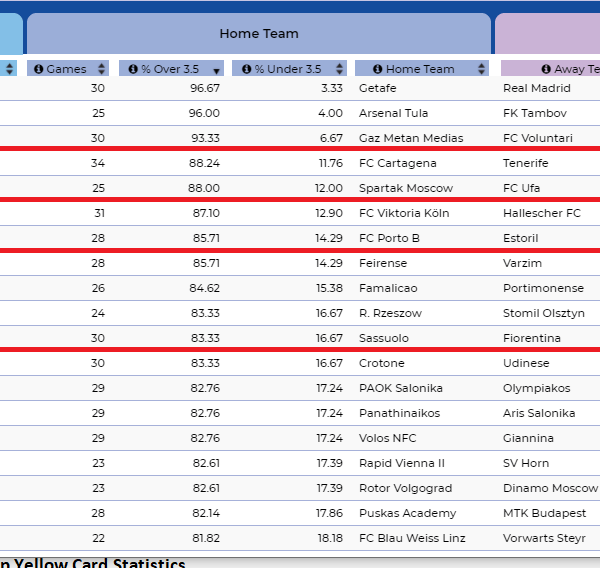The image size is (600, 568).
Task: Click the Hallescher FC away team
Action: coord(542,213)
